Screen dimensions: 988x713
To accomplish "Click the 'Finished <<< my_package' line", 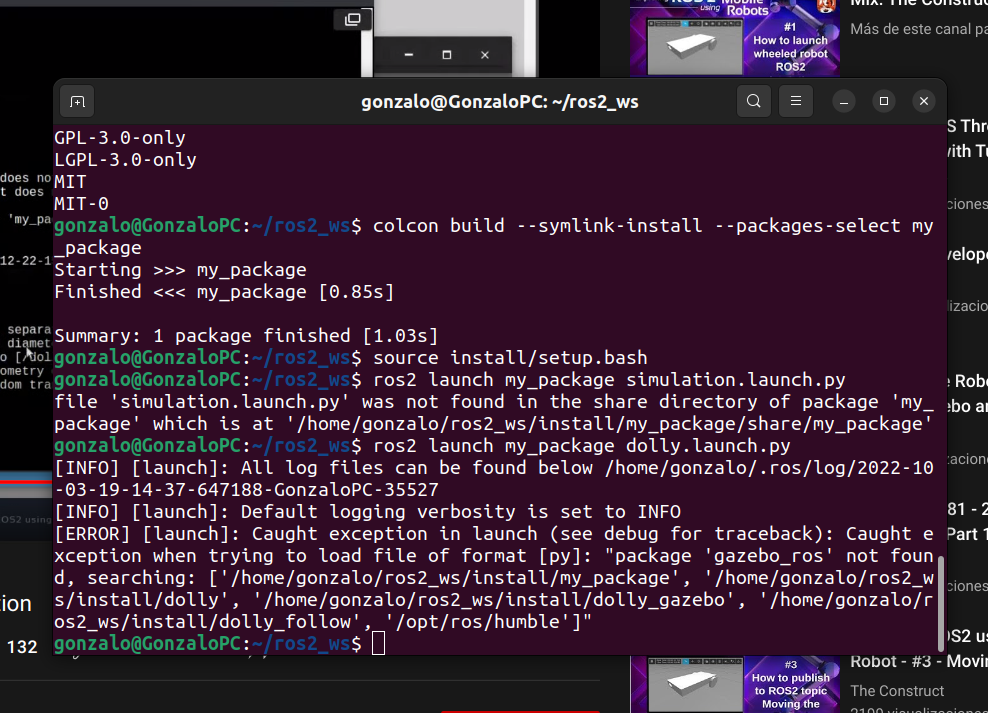I will click(224, 292).
